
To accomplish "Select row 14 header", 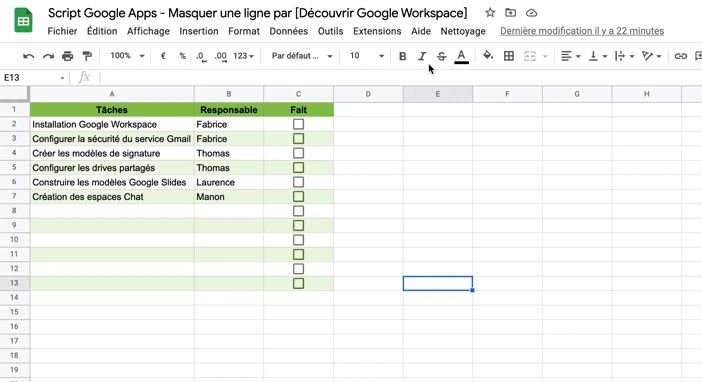I will click(14, 297).
